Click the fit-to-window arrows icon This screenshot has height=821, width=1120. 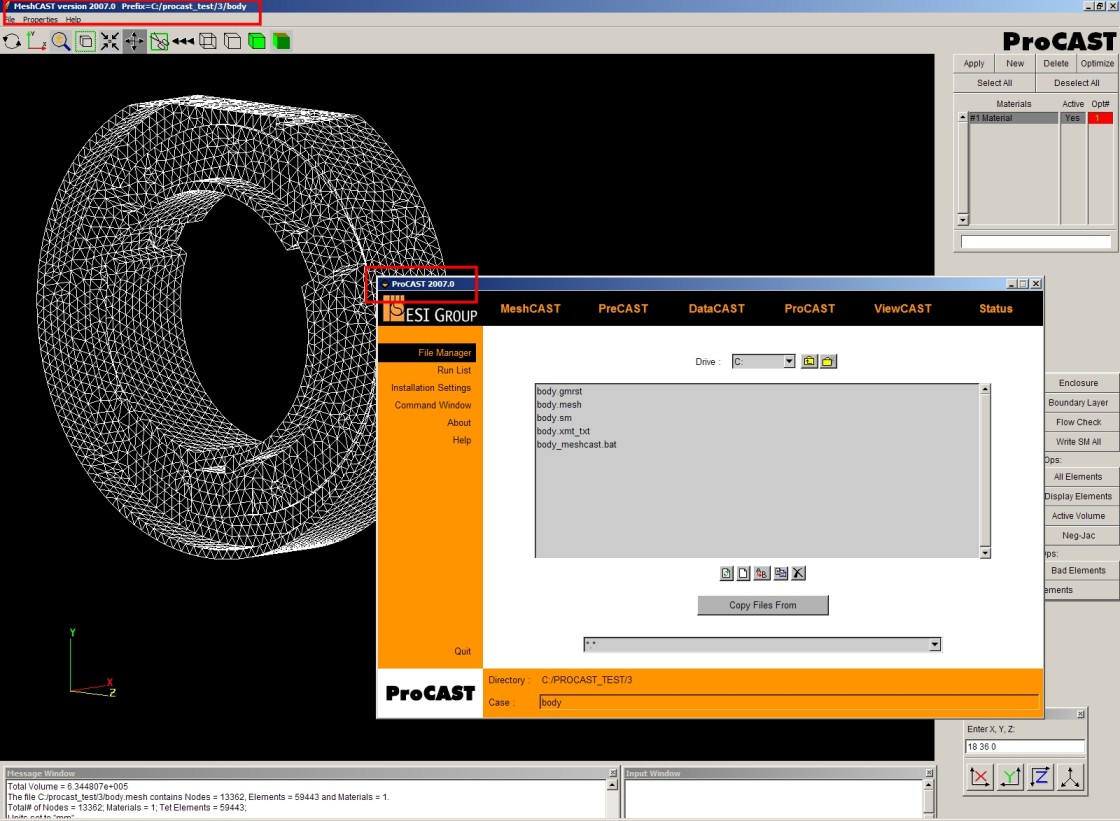pos(110,41)
